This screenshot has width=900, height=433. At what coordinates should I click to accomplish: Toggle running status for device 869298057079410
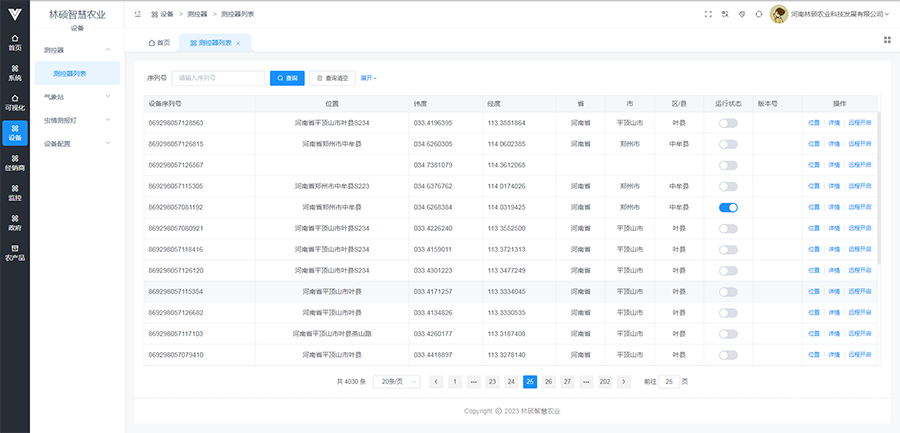728,355
